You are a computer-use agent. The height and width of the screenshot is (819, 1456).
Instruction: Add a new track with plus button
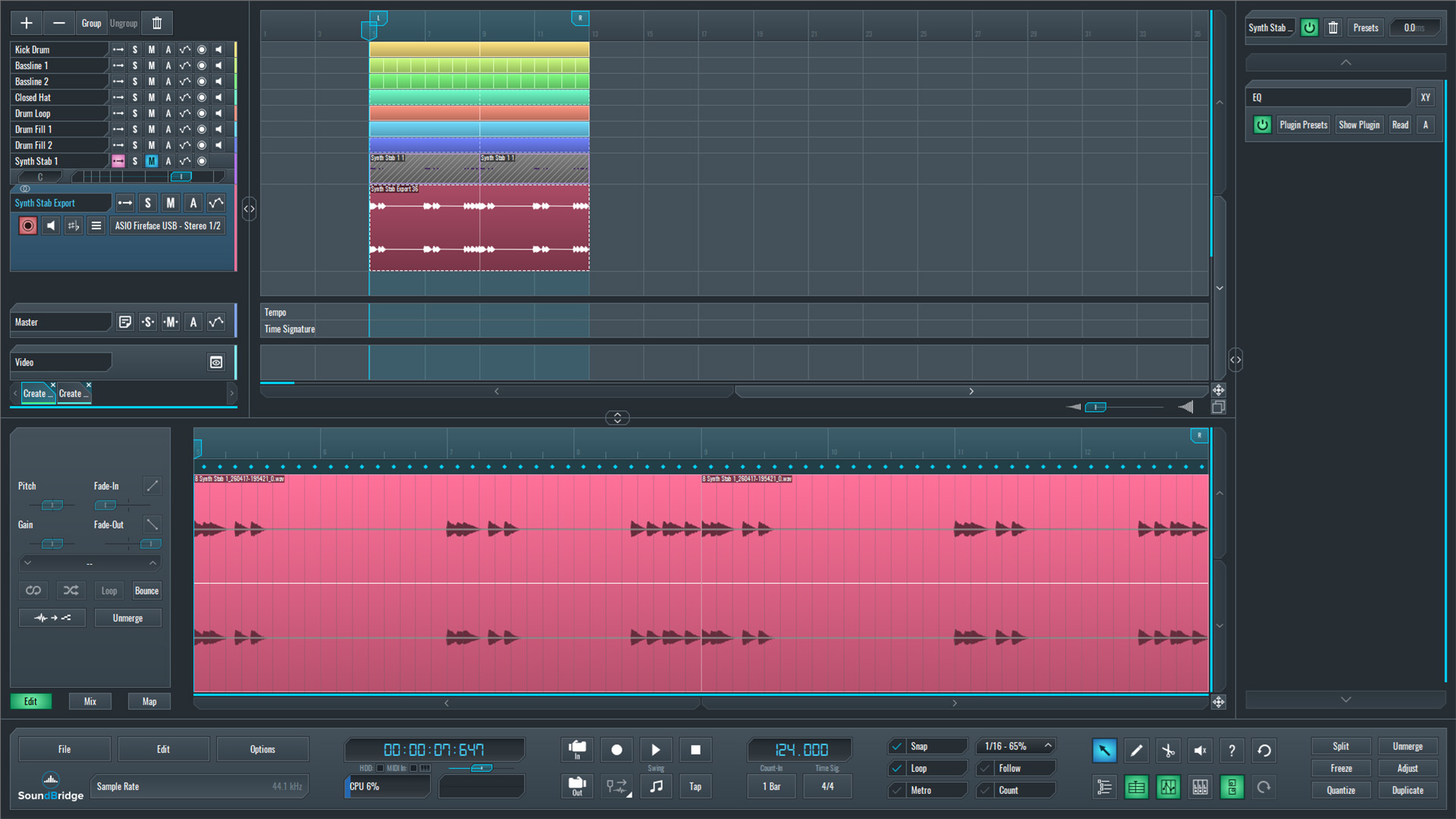tap(27, 23)
